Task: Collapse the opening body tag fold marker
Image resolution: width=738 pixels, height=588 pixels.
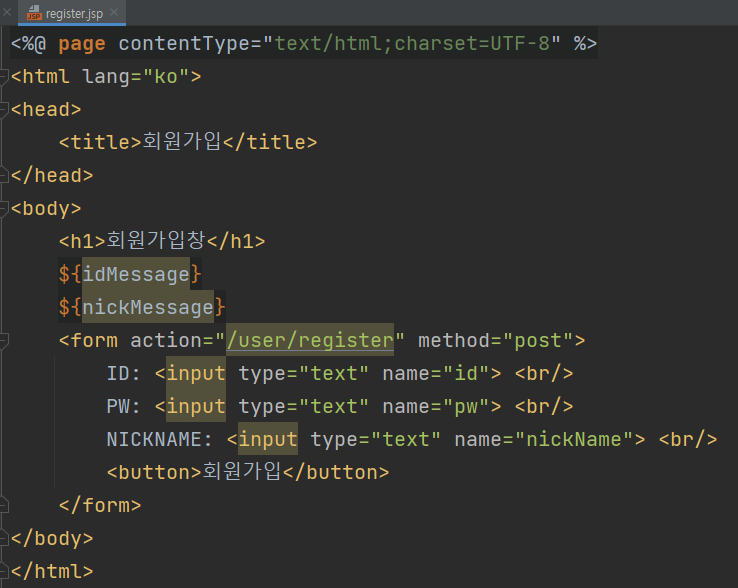Action: point(4,209)
